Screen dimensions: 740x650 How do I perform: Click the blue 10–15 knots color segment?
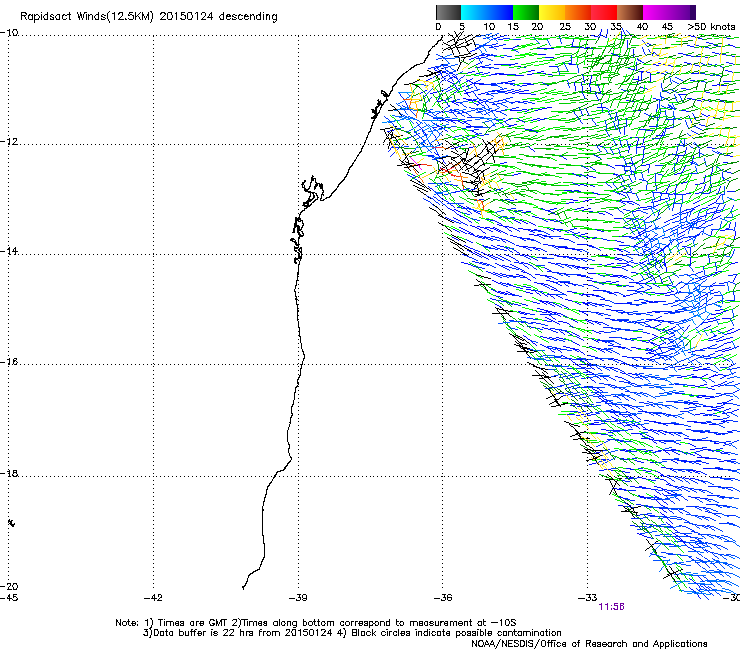coord(500,12)
